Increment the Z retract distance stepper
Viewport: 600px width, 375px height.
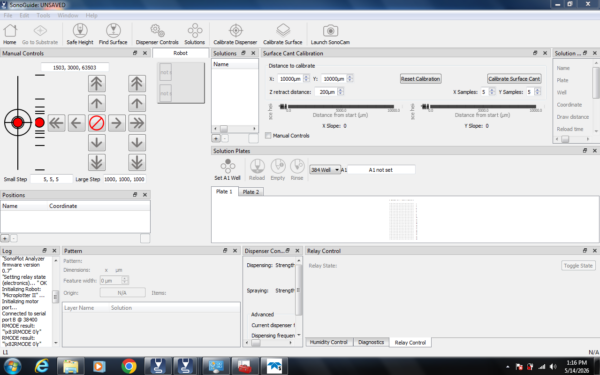click(x=341, y=90)
